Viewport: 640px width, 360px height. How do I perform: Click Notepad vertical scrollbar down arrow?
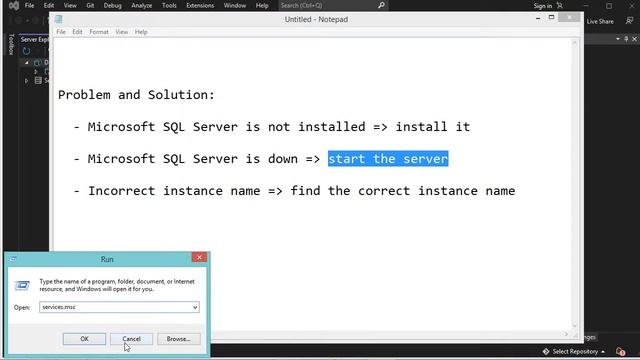pyautogui.click(x=575, y=326)
